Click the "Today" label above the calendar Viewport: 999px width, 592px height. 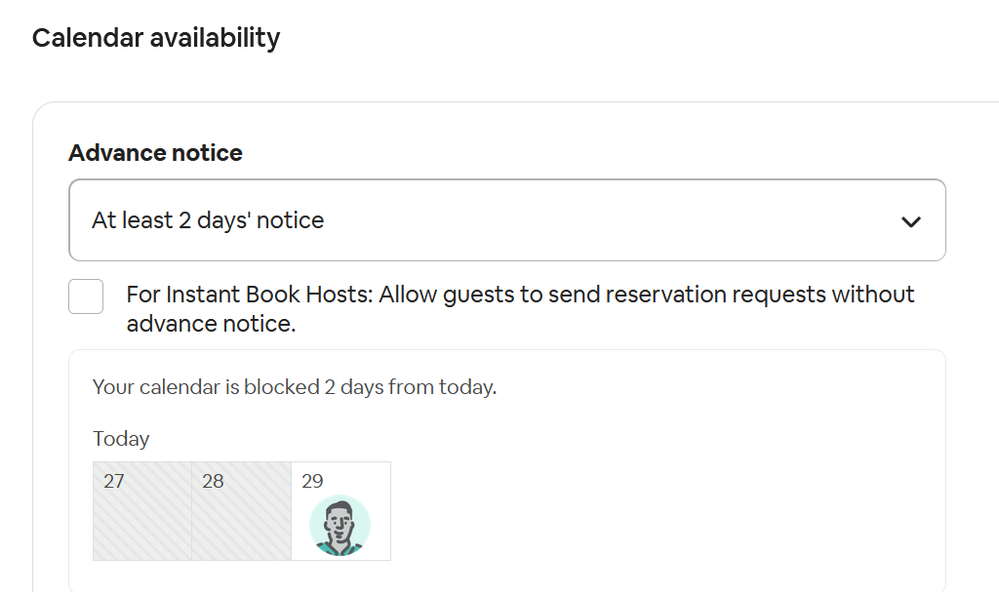121,439
